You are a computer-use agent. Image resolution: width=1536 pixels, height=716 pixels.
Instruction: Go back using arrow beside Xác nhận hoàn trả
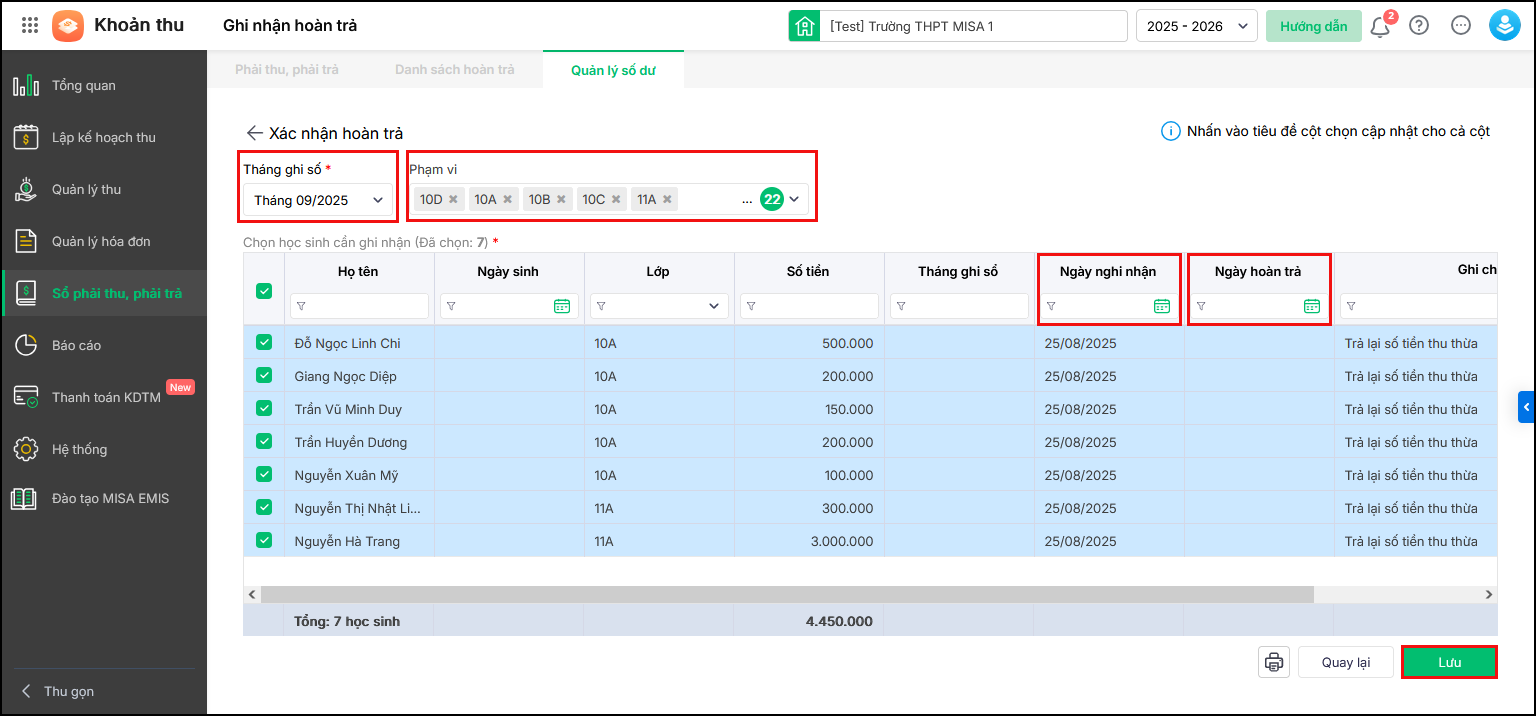pyautogui.click(x=254, y=133)
